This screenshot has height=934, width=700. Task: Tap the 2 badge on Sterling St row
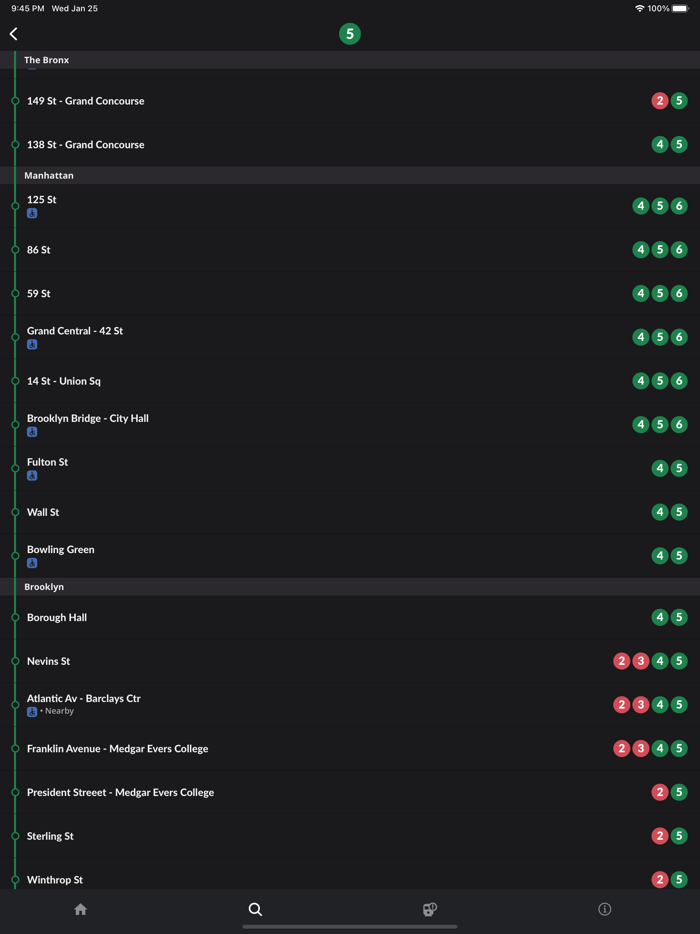point(659,836)
